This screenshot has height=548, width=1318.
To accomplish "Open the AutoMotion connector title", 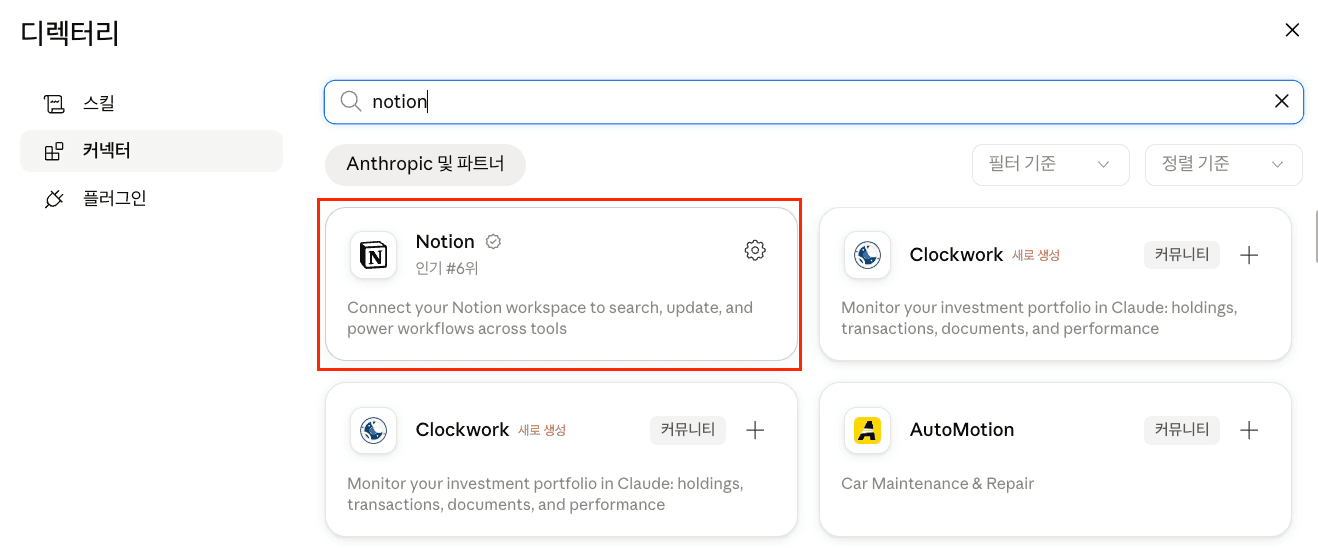I will pyautogui.click(x=962, y=430).
